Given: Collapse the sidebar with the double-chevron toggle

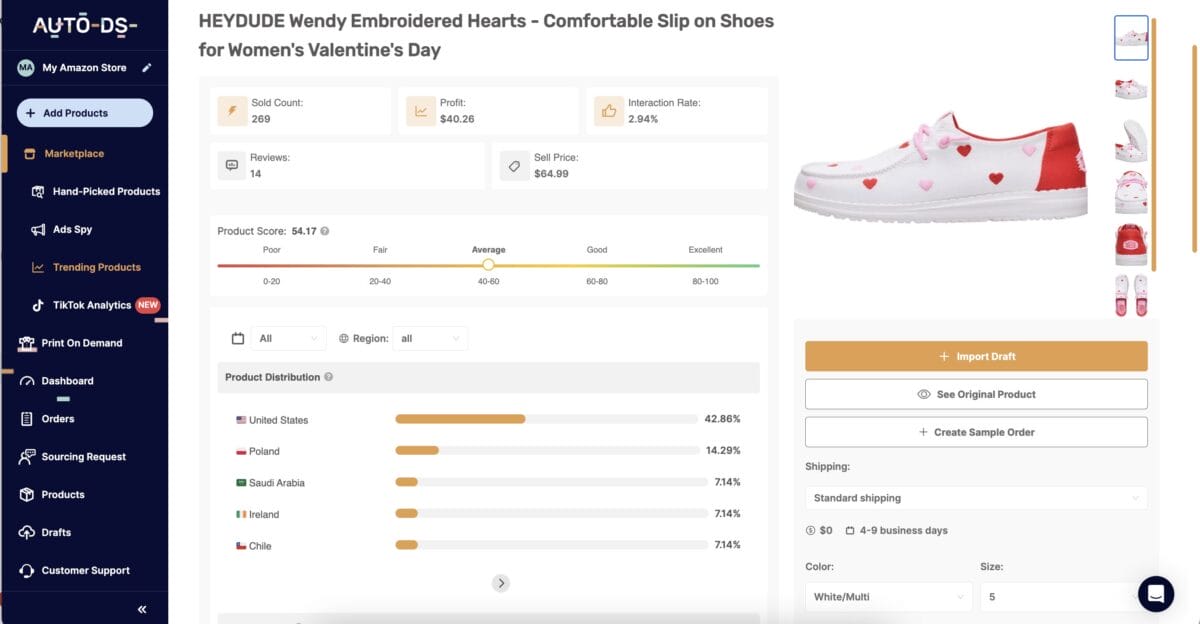Looking at the screenshot, I should coord(141,608).
